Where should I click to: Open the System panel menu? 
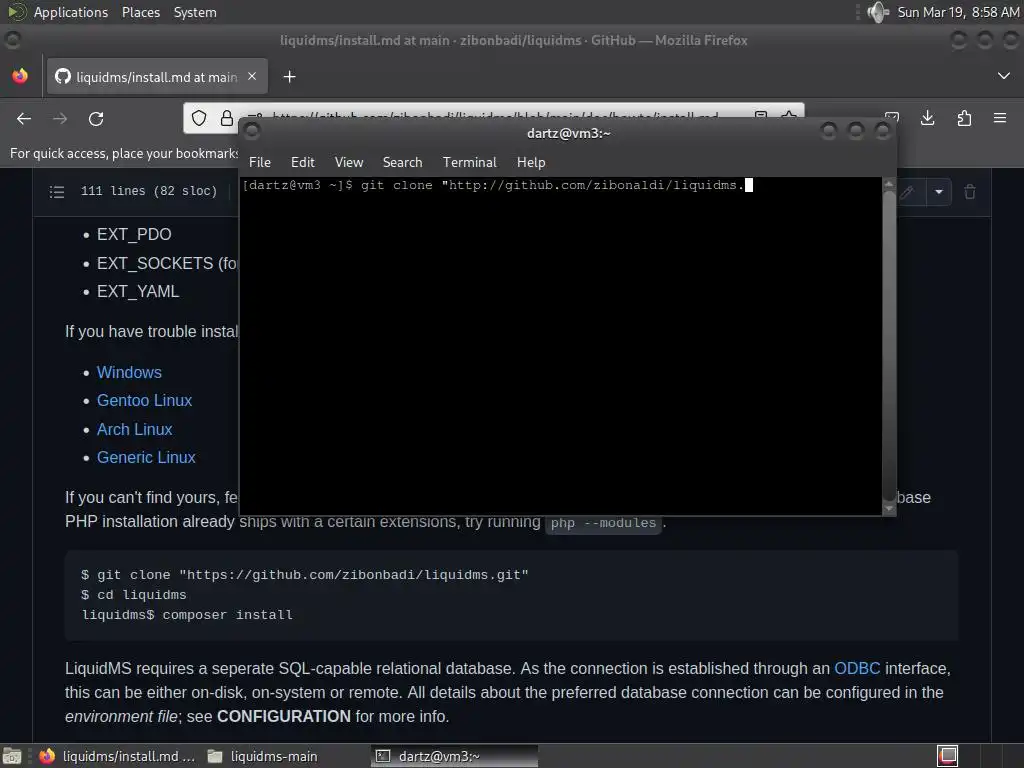point(195,12)
